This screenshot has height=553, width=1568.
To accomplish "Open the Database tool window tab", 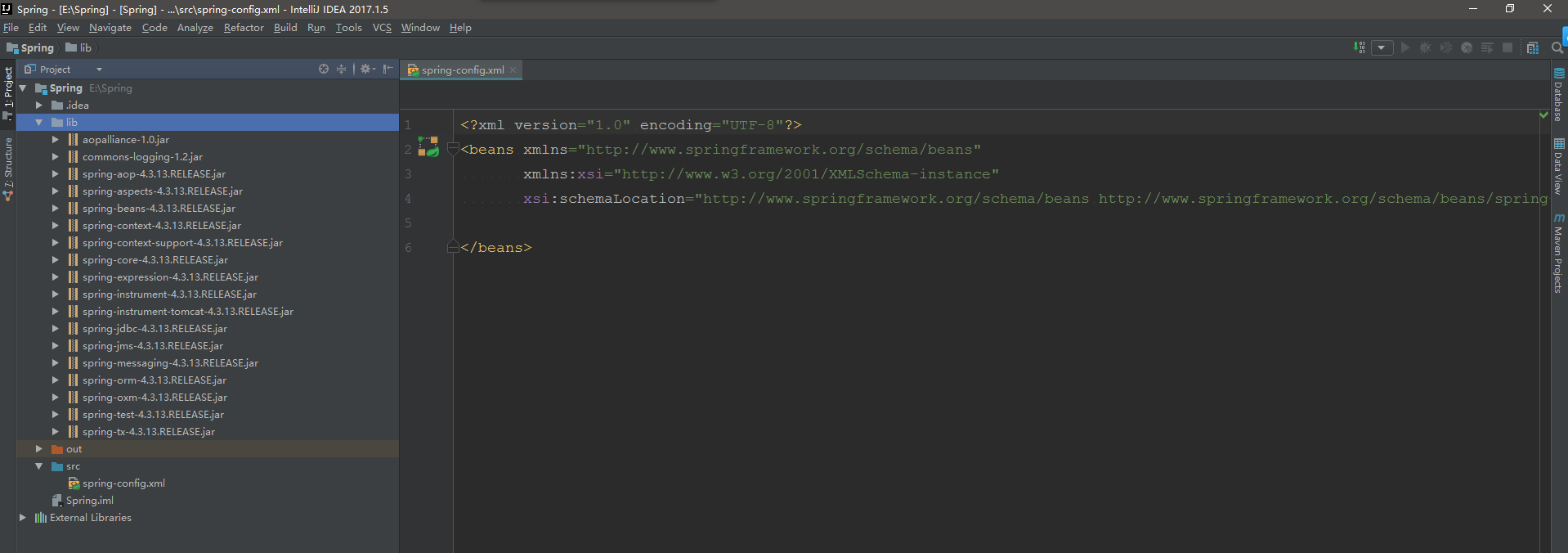I will [1558, 95].
